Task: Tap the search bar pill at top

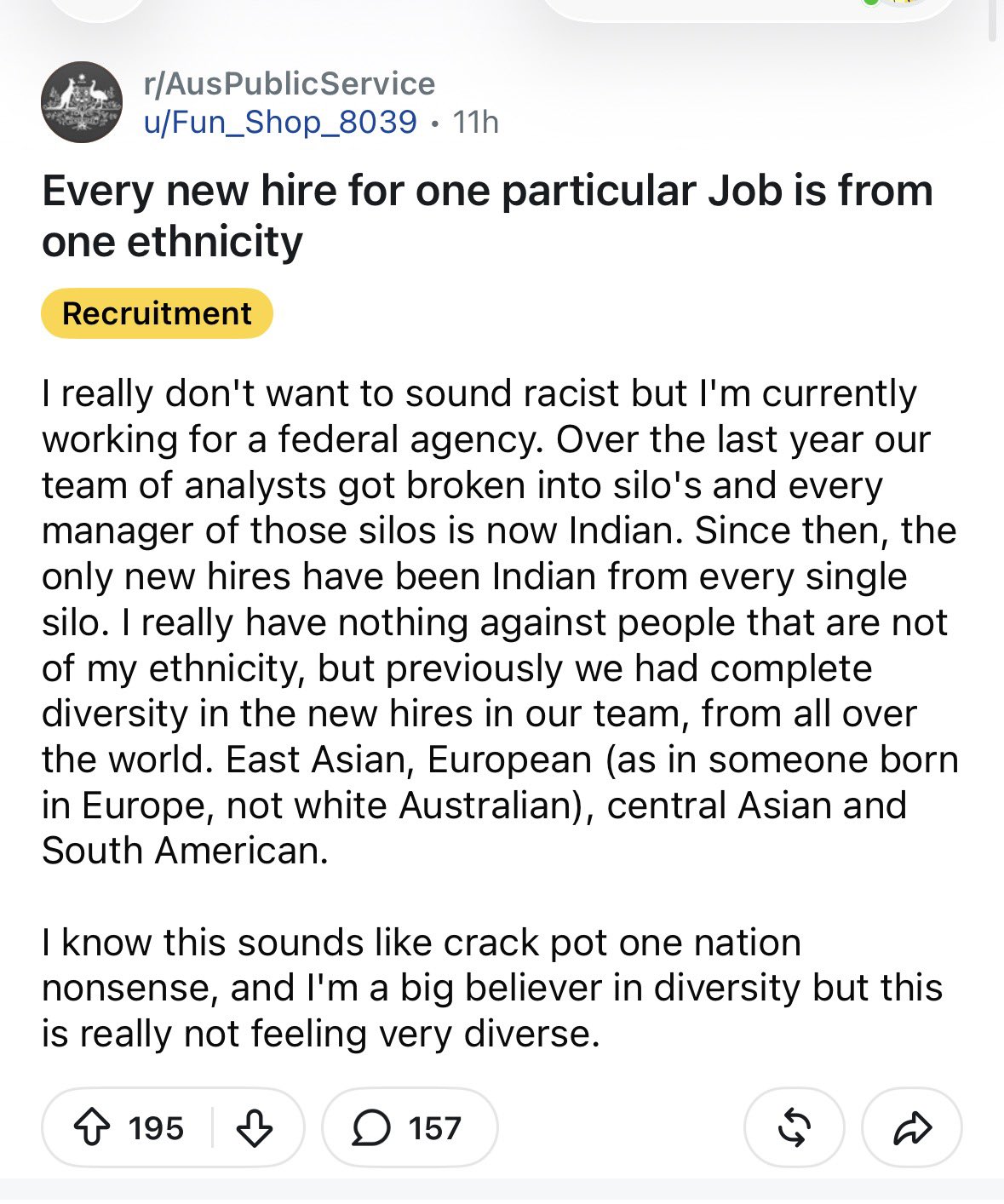Action: click(x=749, y=10)
